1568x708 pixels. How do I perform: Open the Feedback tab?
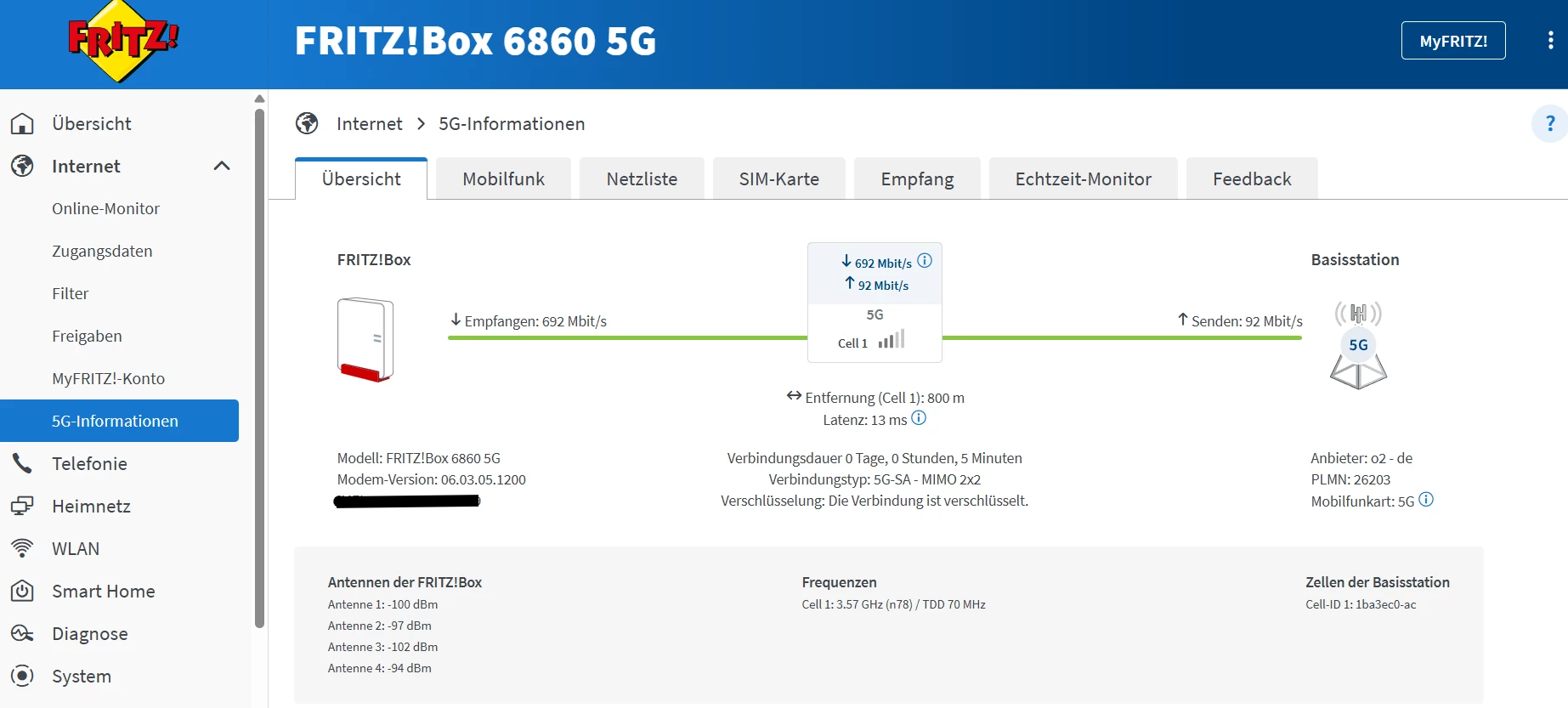coord(1252,178)
